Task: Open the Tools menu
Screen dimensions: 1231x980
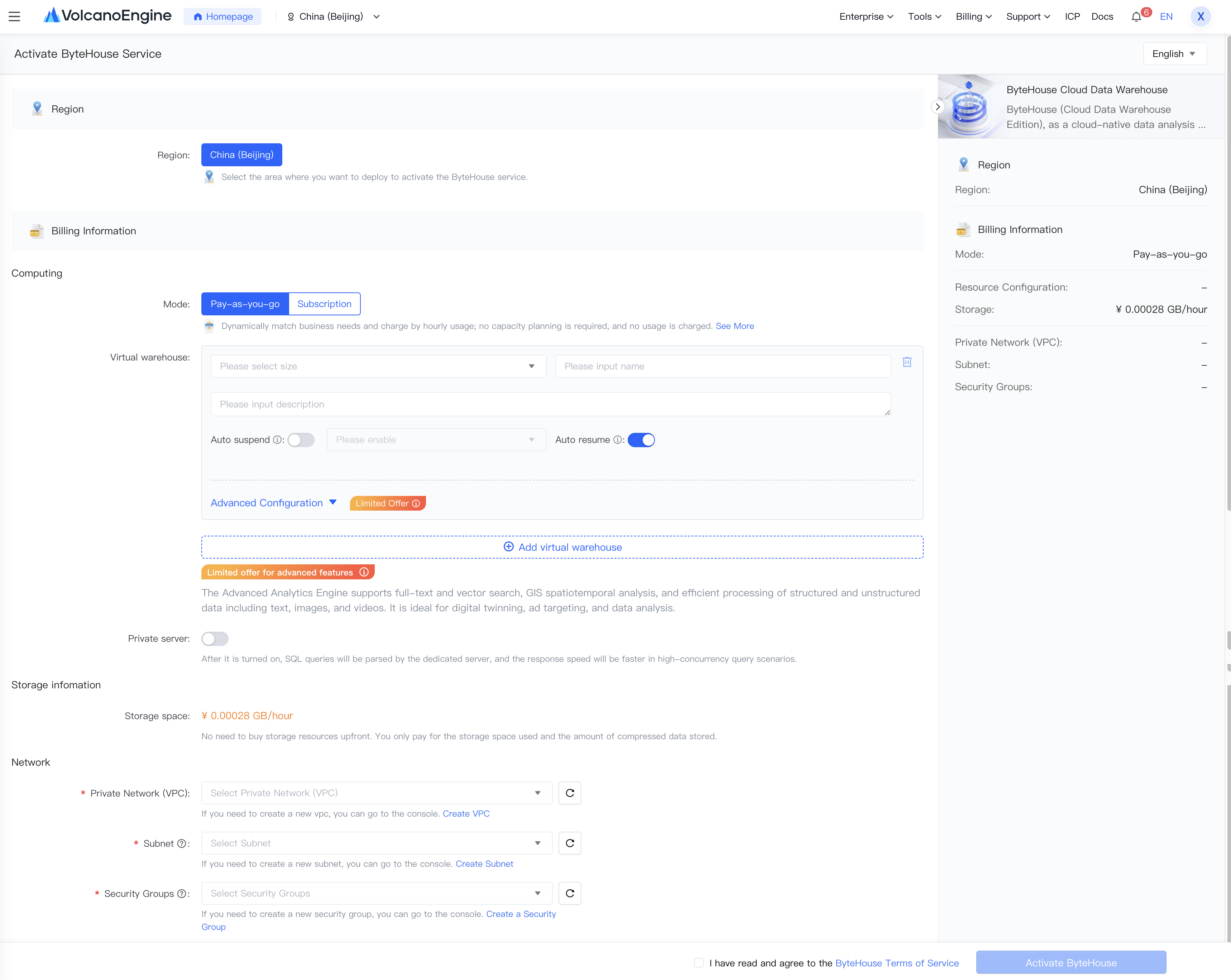Action: click(924, 16)
